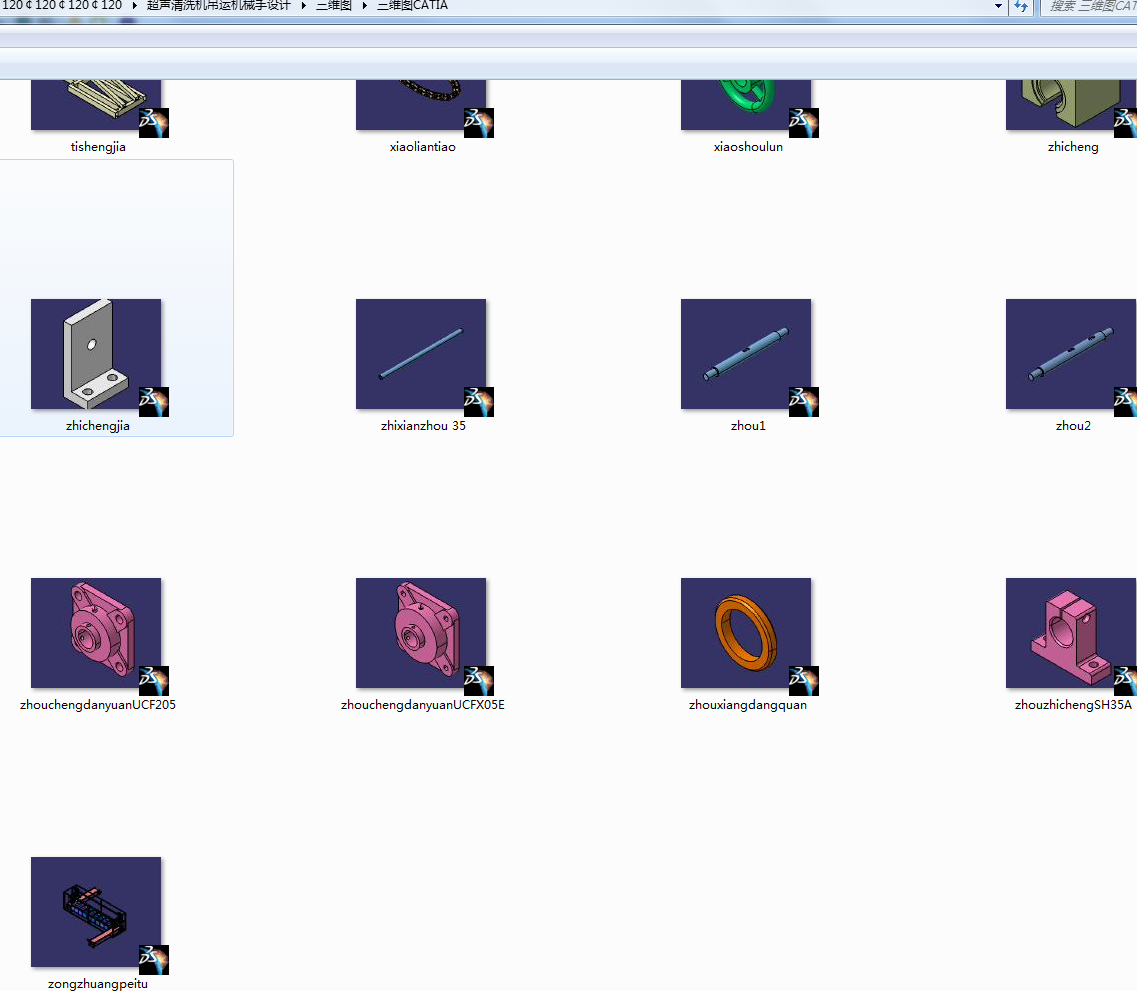1137x991 pixels.
Task: Click CATIA badge on zongzhuangpeitu thumbnail
Action: tap(154, 960)
